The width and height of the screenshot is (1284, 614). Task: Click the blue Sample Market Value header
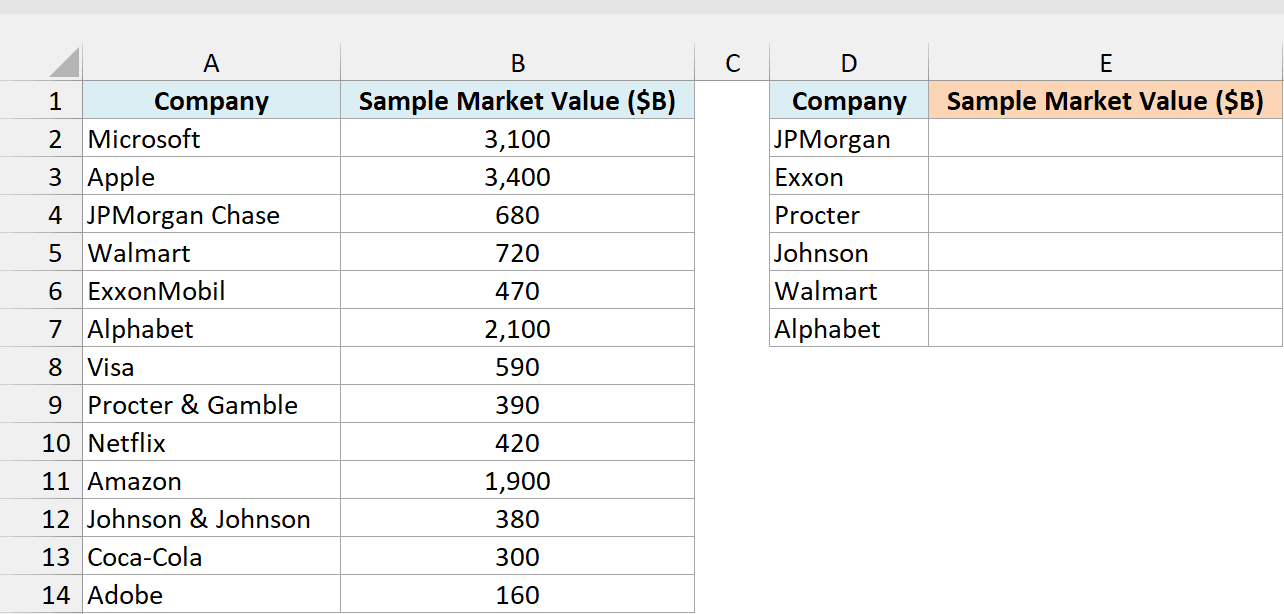(517, 101)
